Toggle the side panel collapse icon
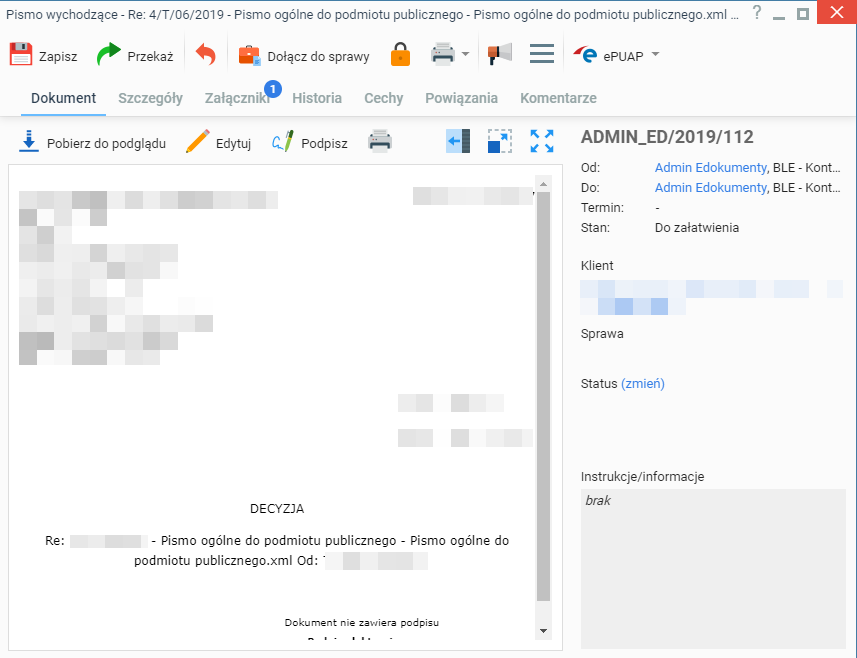Viewport: 857px width, 658px height. pos(458,141)
